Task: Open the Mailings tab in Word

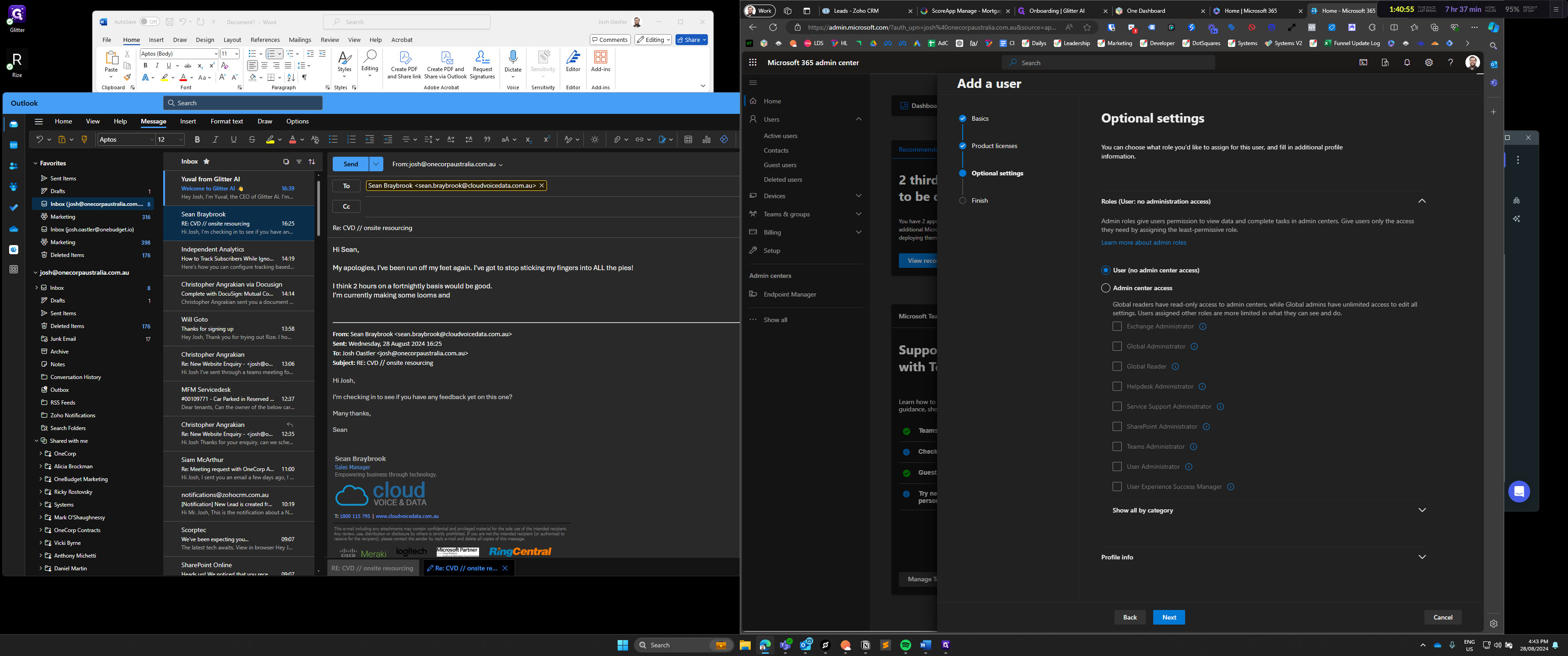Action: click(x=299, y=40)
